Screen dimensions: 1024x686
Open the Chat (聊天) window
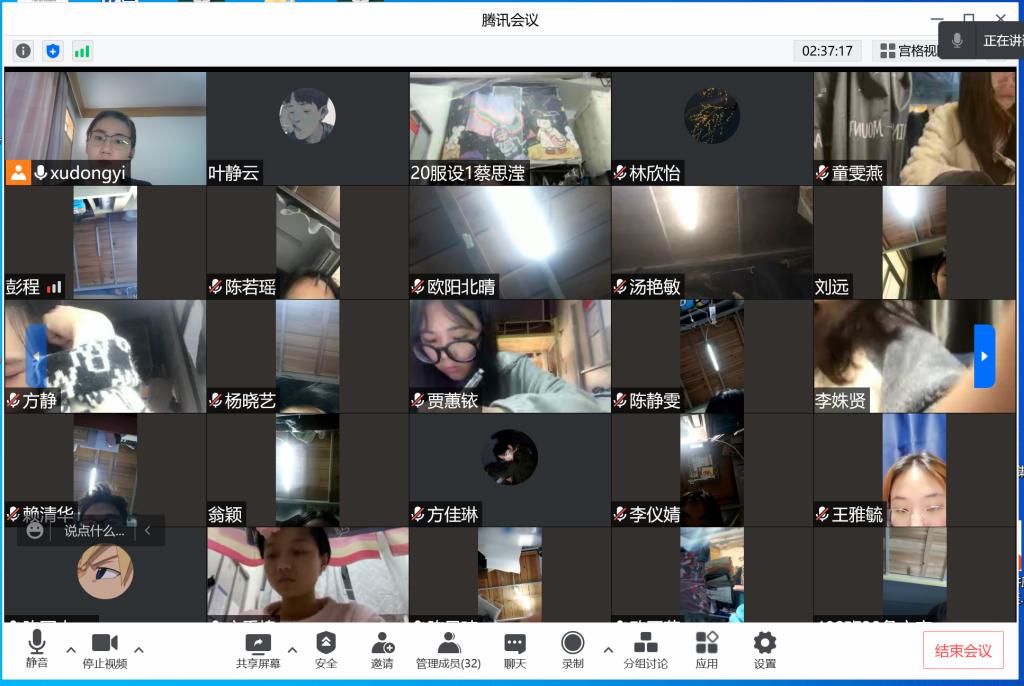click(x=515, y=650)
